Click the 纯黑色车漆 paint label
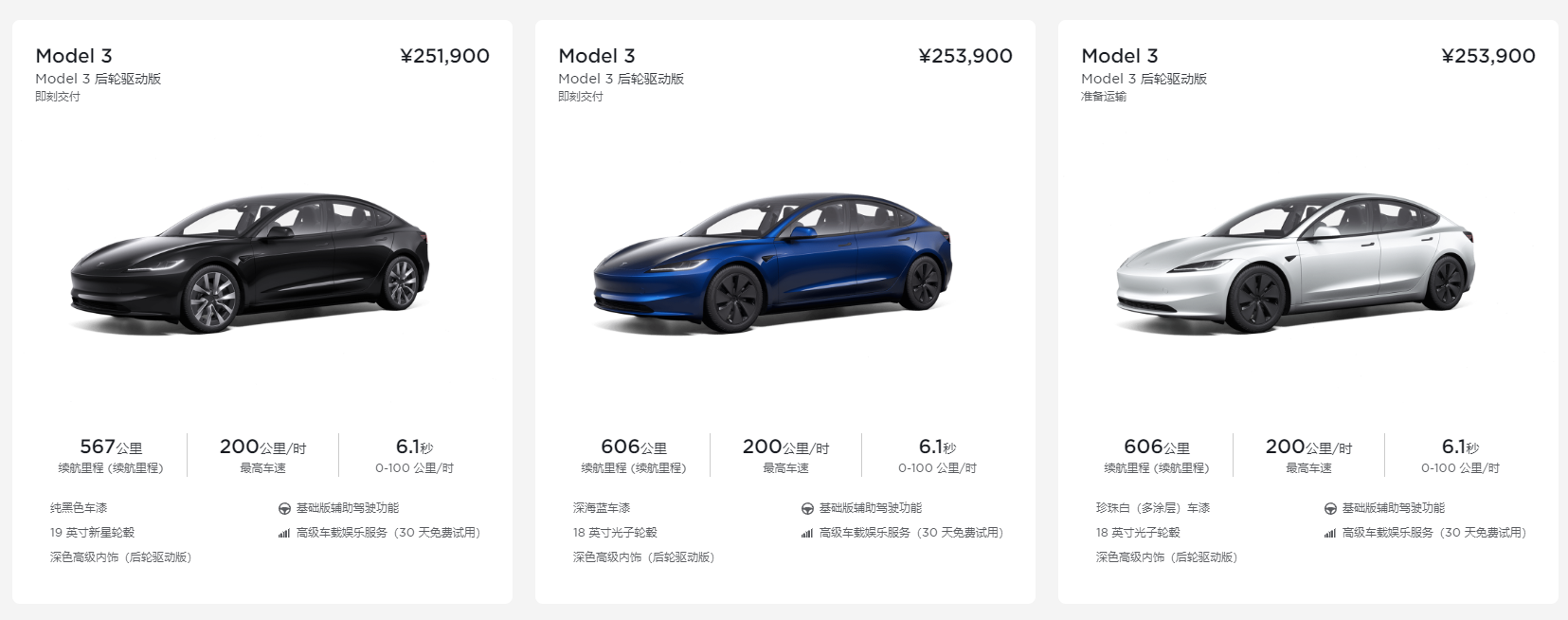1568x620 pixels. (79, 508)
